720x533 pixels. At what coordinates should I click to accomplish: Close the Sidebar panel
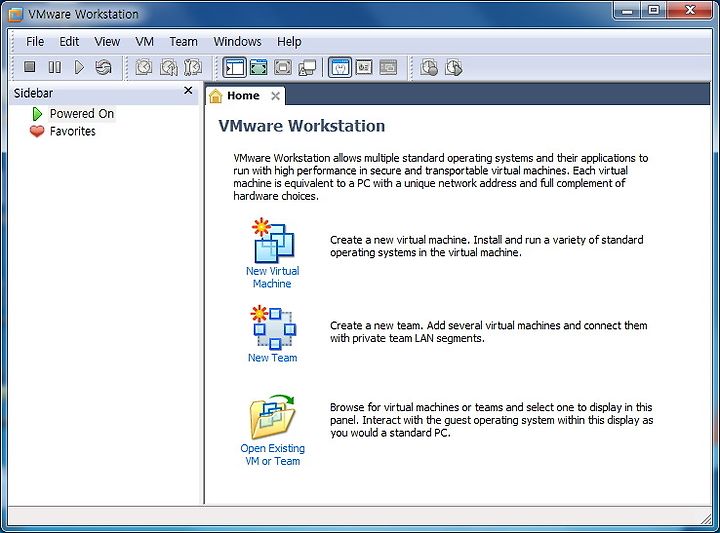click(x=188, y=90)
